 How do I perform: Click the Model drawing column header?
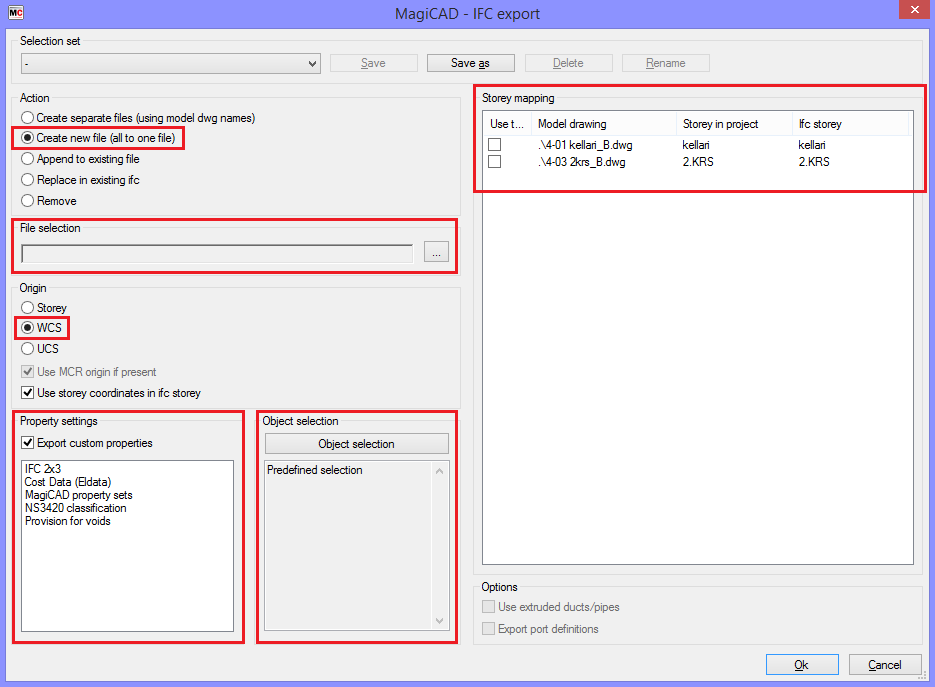[x=604, y=124]
